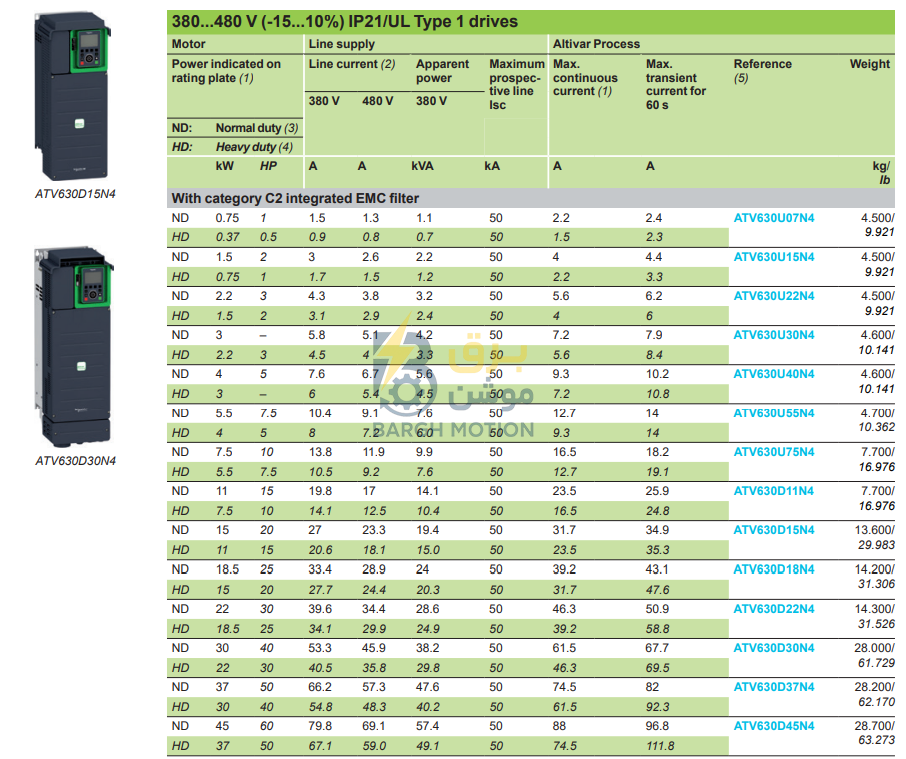
Task: Click the "Max. continuous current (1)" header
Action: (x=585, y=77)
